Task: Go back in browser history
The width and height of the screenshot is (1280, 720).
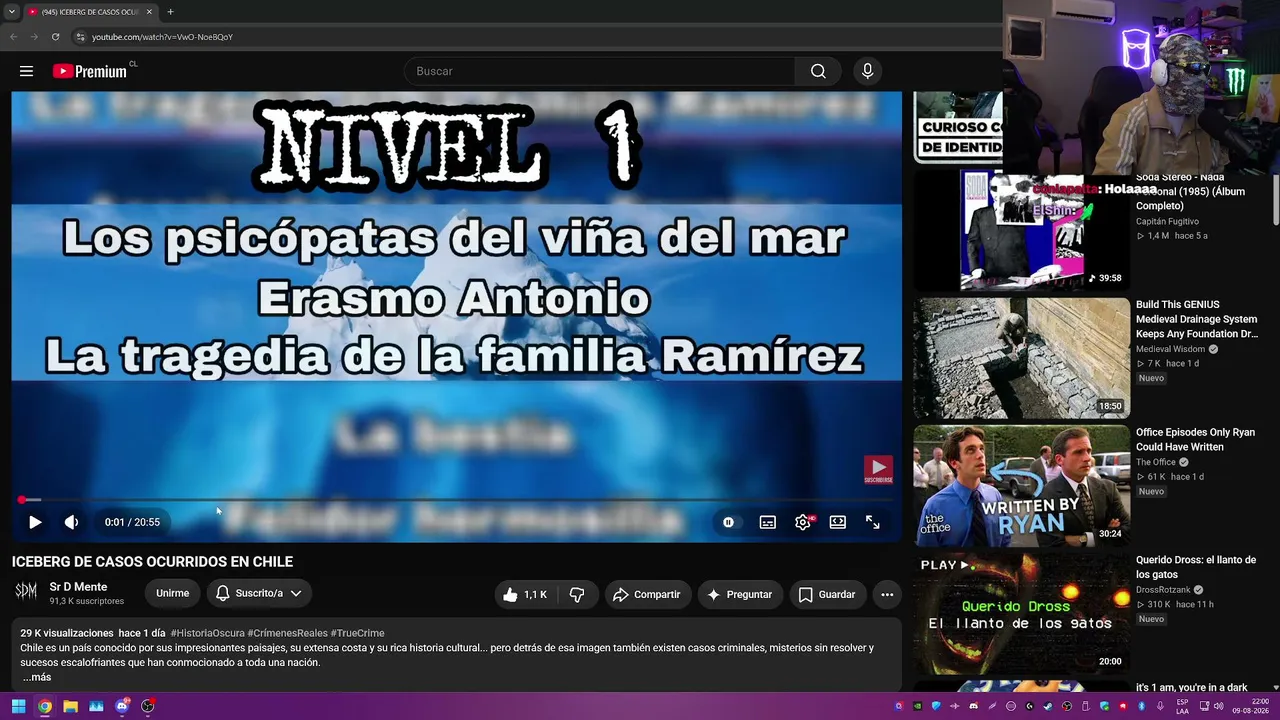Action: click(x=14, y=37)
